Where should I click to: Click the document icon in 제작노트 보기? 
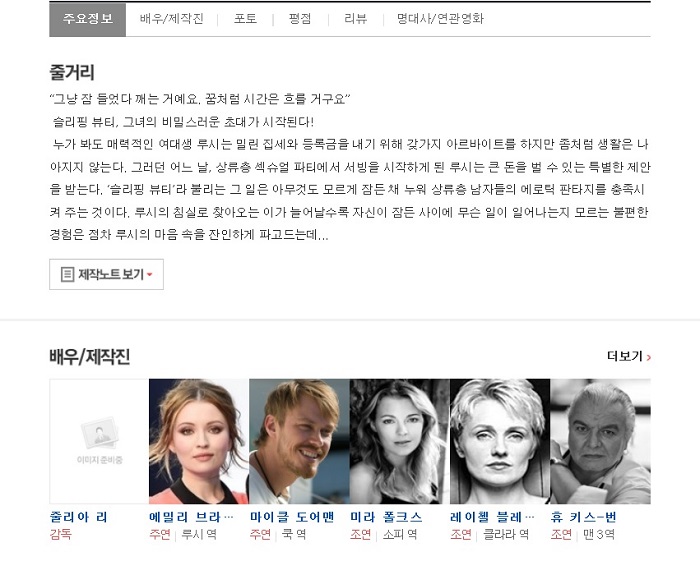67,274
